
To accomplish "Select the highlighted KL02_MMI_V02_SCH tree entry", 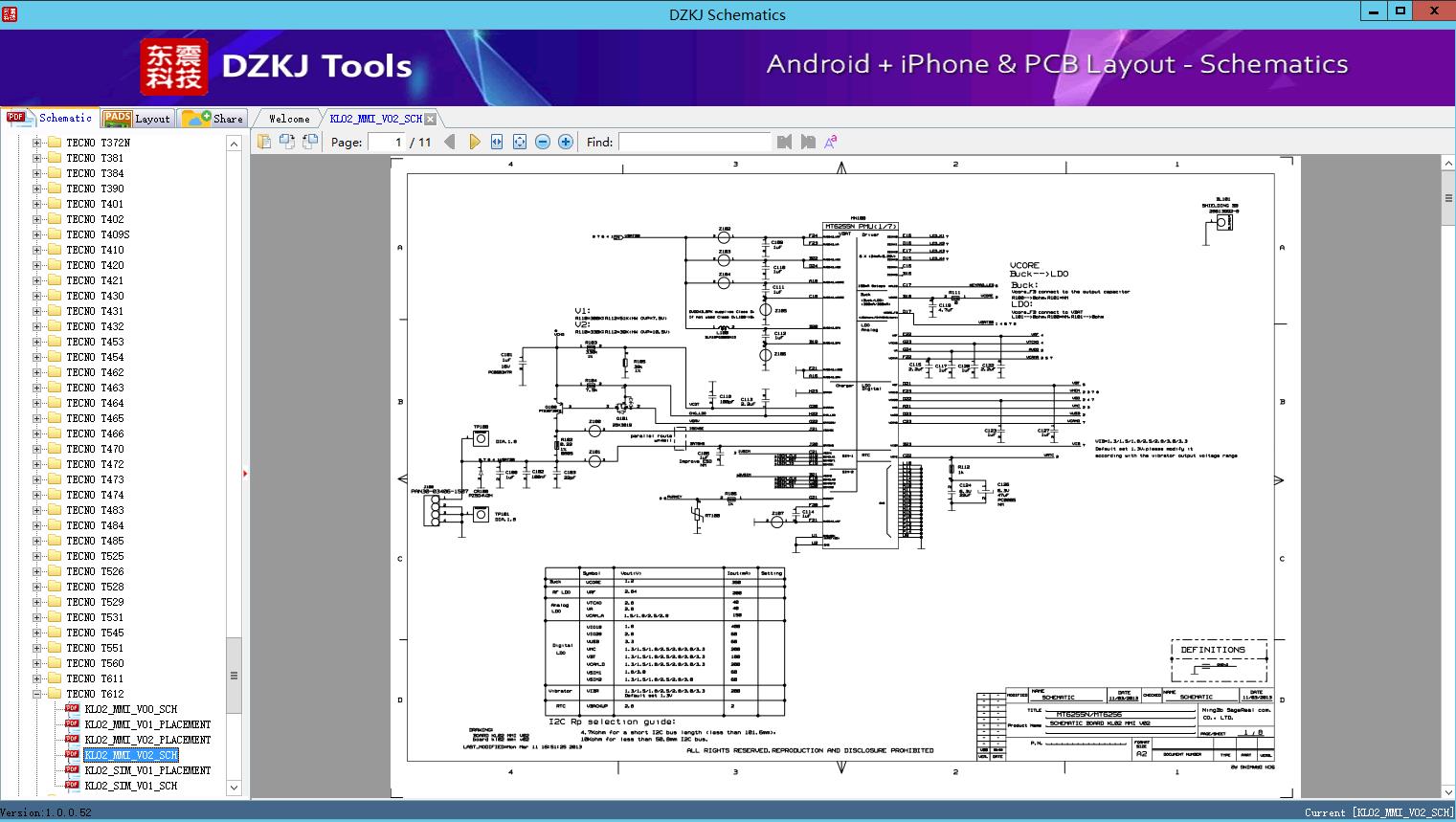I will coord(131,755).
